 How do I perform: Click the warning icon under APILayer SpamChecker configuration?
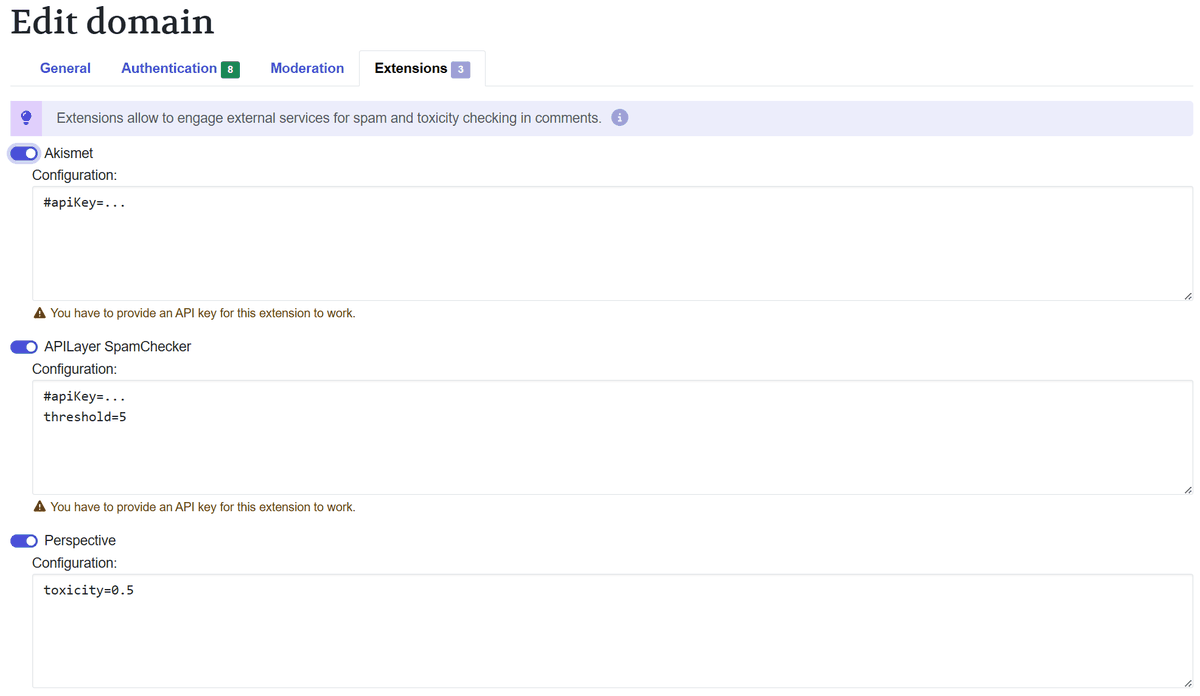click(x=39, y=507)
